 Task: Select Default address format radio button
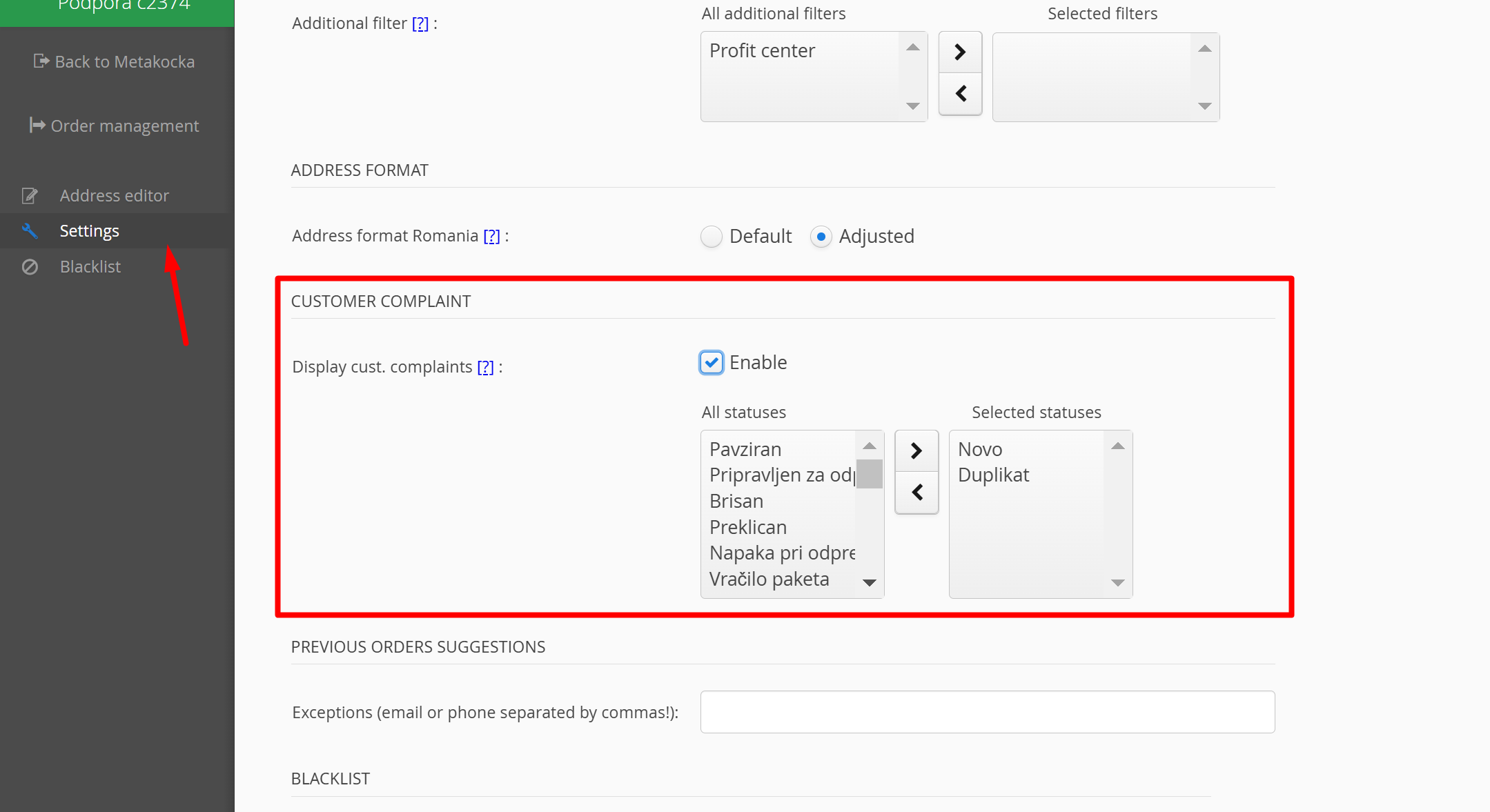click(x=711, y=237)
